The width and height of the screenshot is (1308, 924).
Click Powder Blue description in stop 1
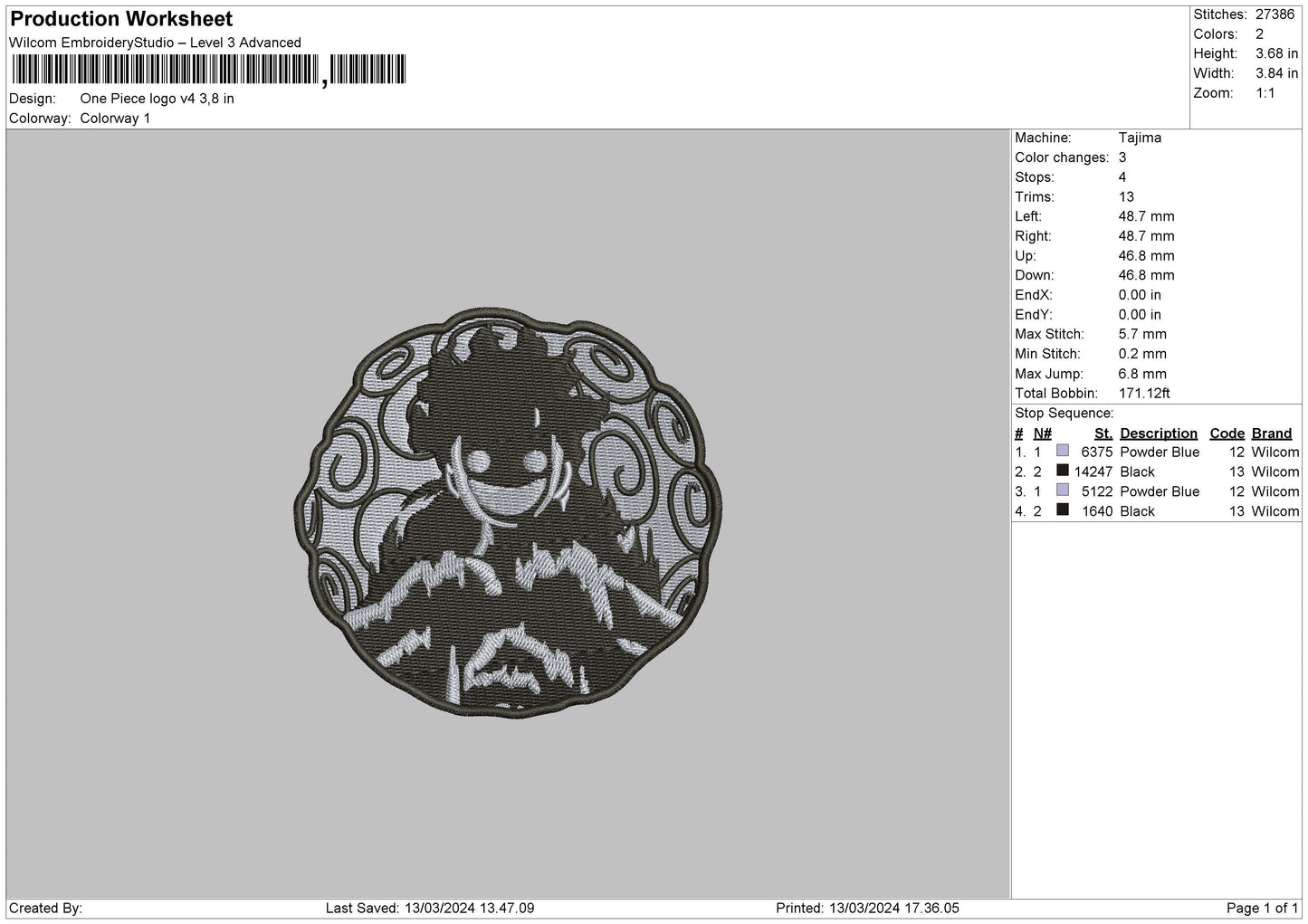[1160, 452]
